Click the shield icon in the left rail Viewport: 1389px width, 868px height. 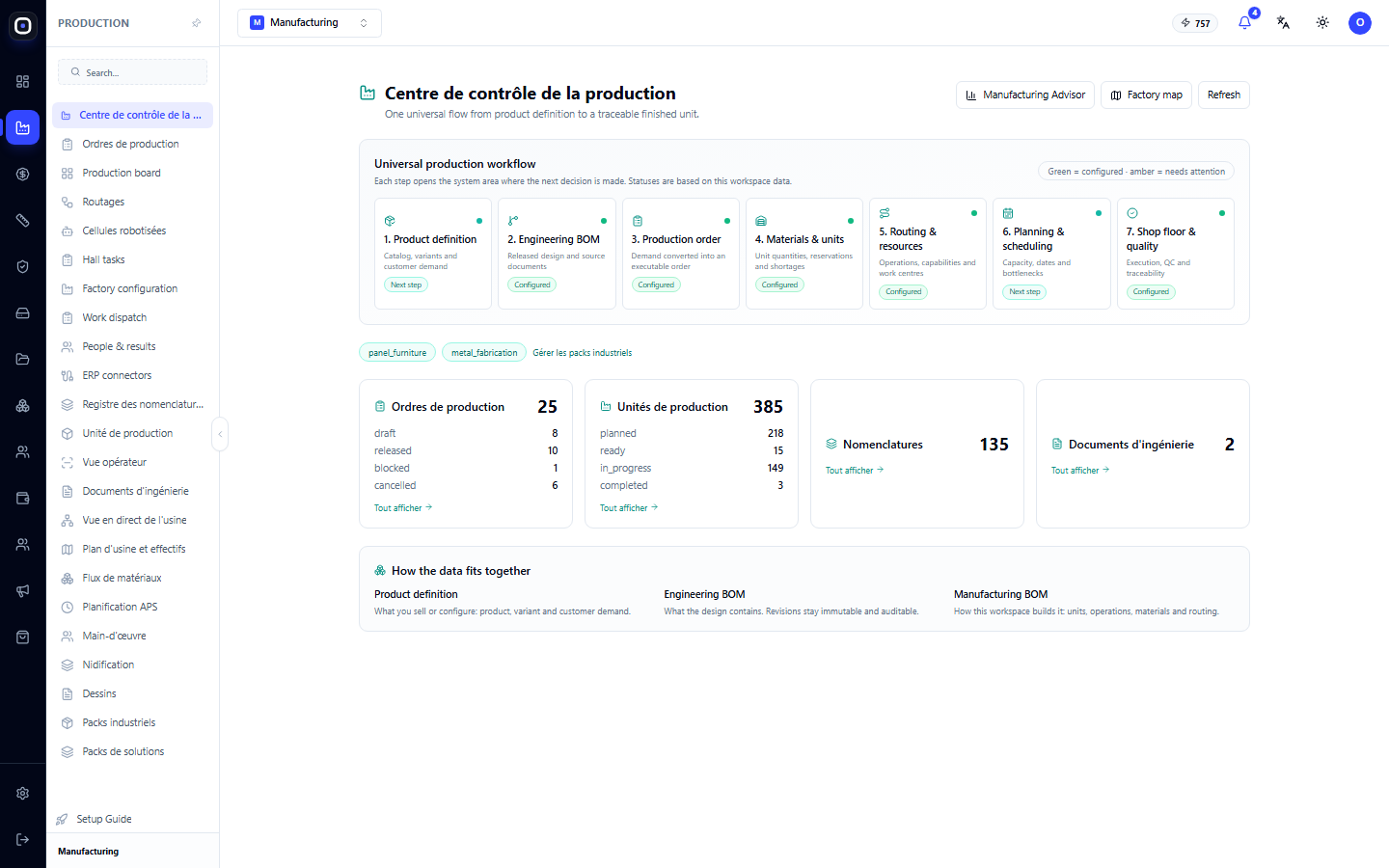pos(23,266)
